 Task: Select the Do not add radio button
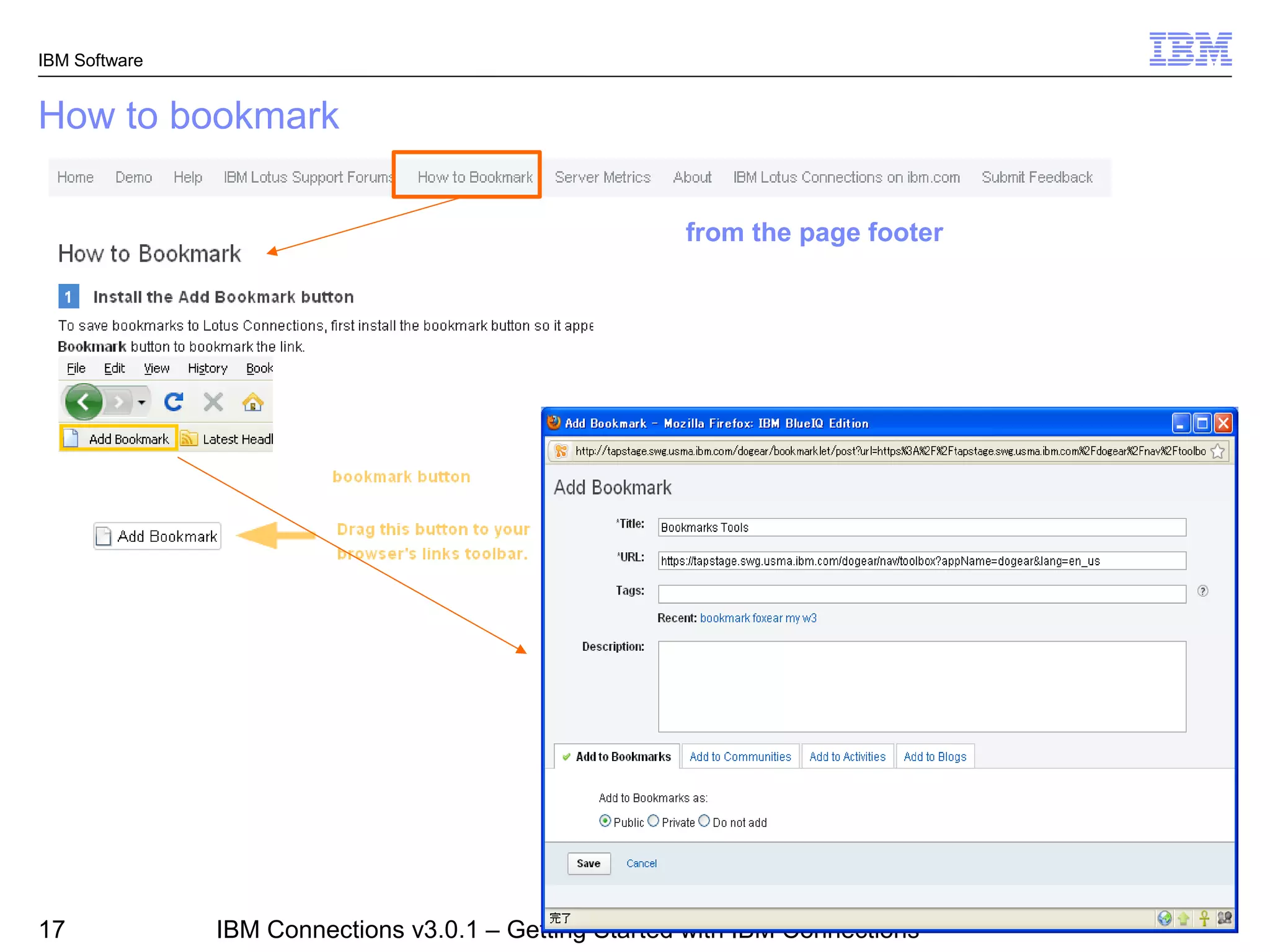(704, 821)
